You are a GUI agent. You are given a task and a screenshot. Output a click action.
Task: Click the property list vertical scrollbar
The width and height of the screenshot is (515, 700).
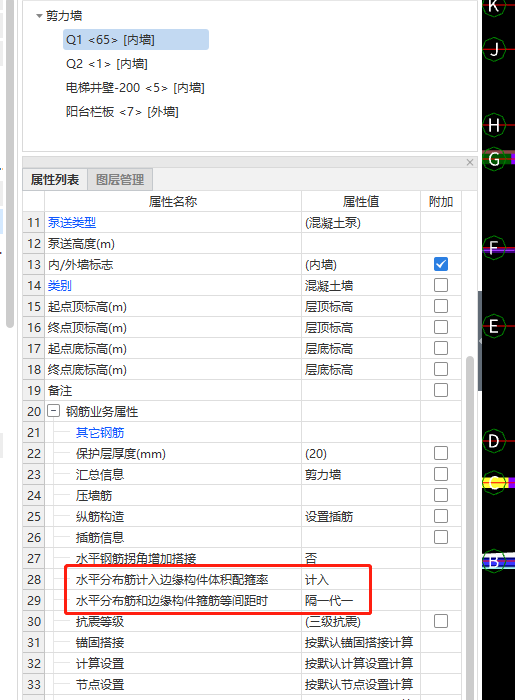tap(469, 527)
